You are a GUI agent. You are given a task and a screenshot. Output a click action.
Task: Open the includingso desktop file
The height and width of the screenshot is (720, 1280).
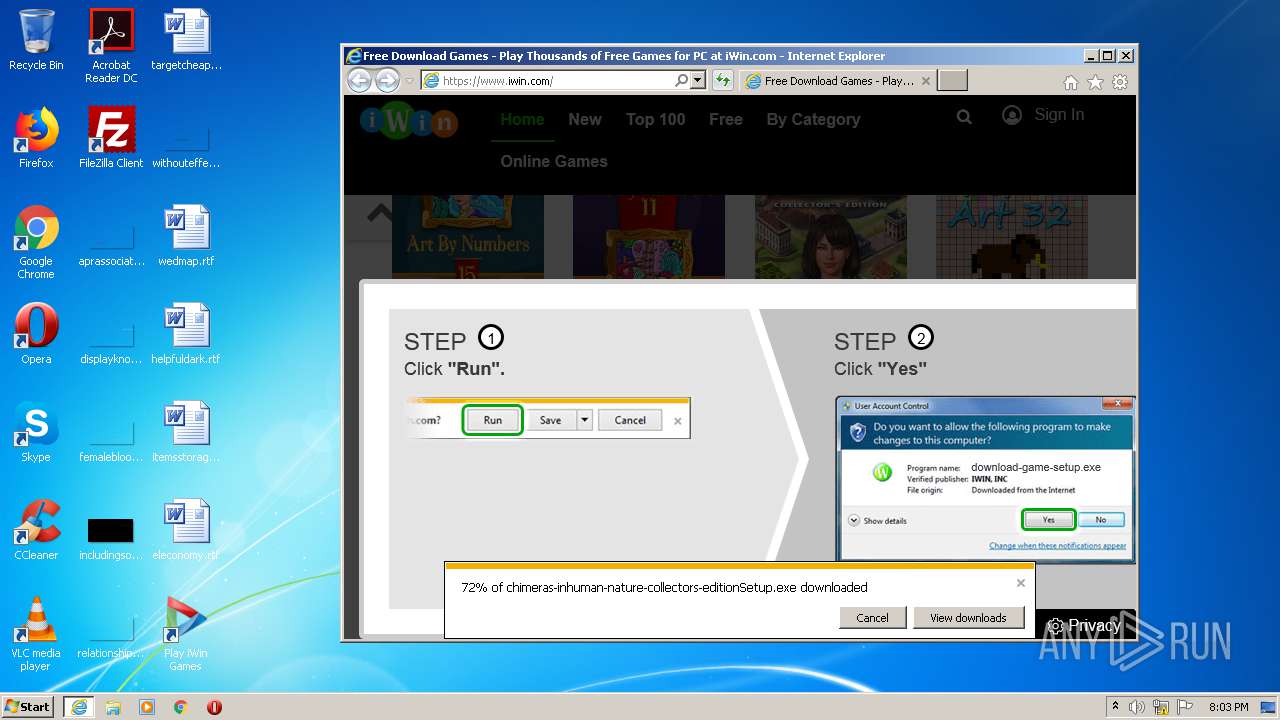(111, 536)
